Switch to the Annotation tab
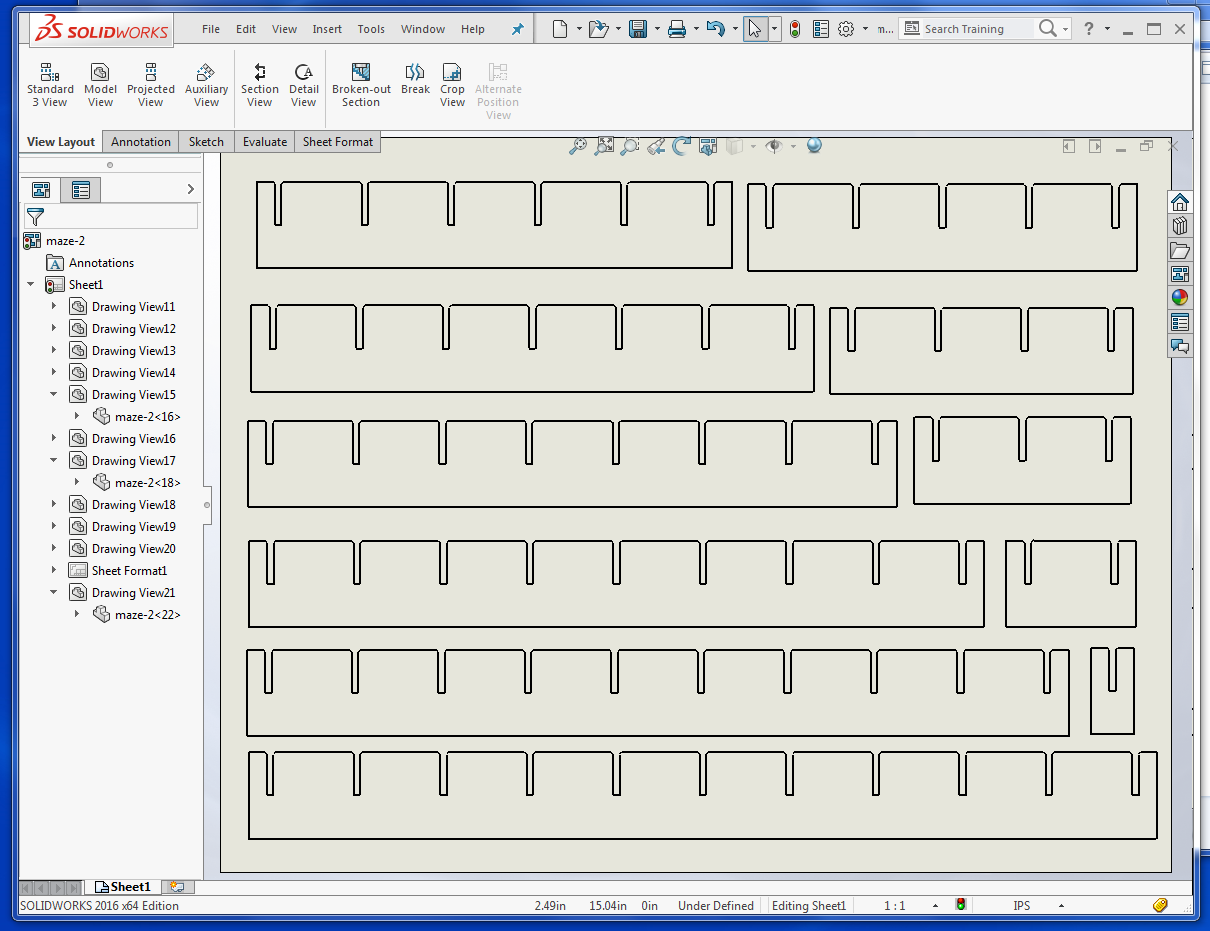This screenshot has height=931, width=1210. (141, 142)
